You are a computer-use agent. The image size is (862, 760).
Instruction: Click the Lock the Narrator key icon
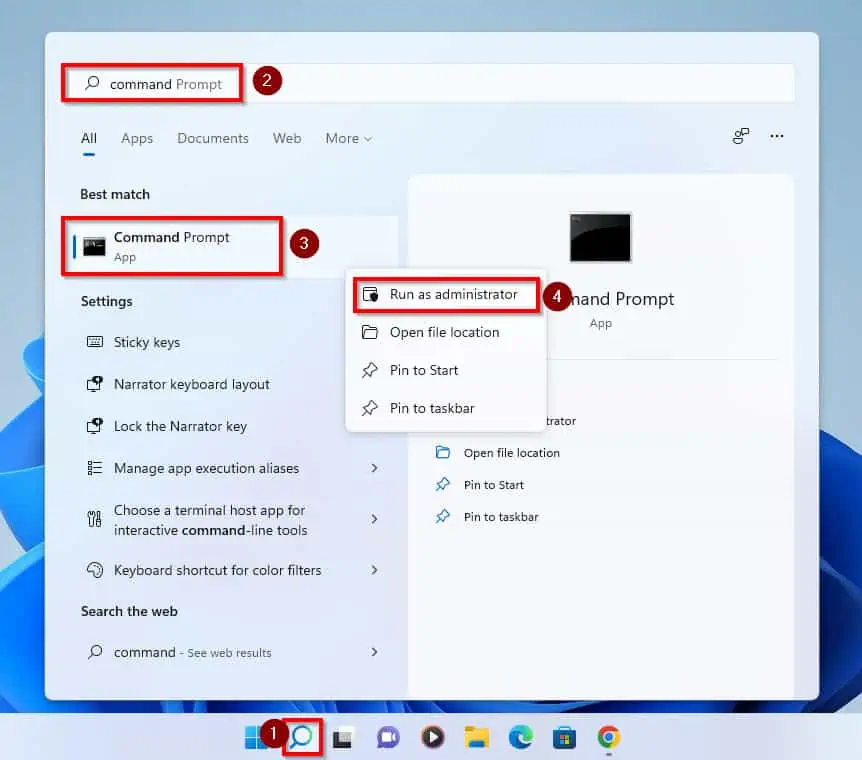95,426
